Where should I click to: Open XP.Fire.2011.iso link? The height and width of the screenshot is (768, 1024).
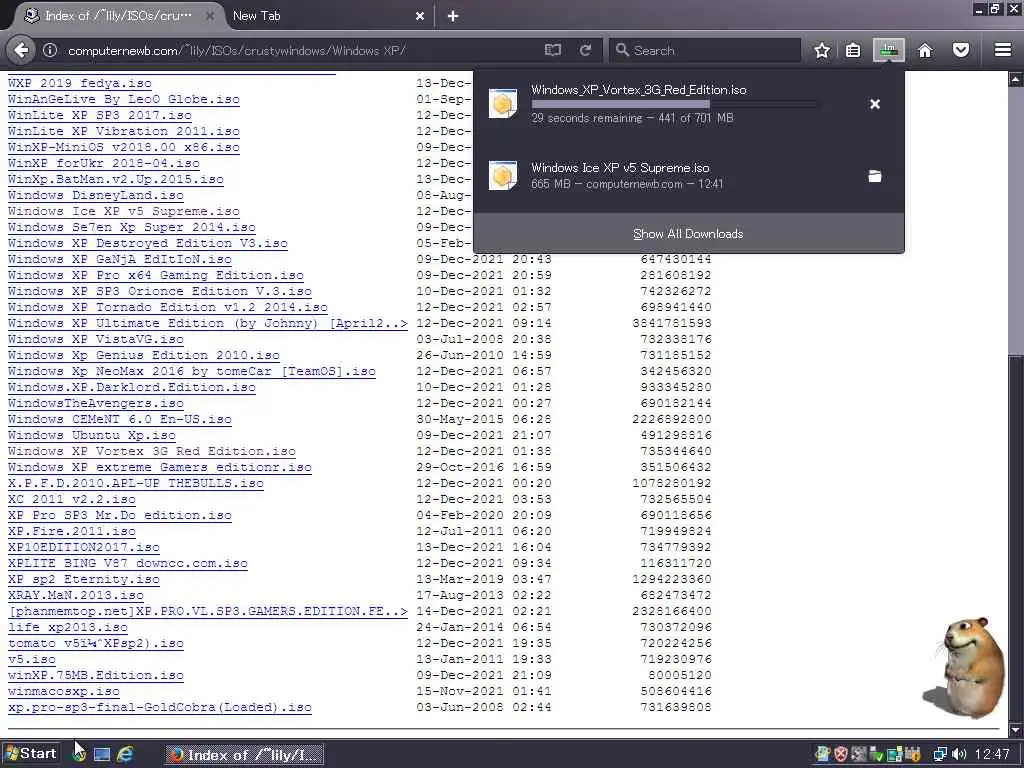pos(72,531)
